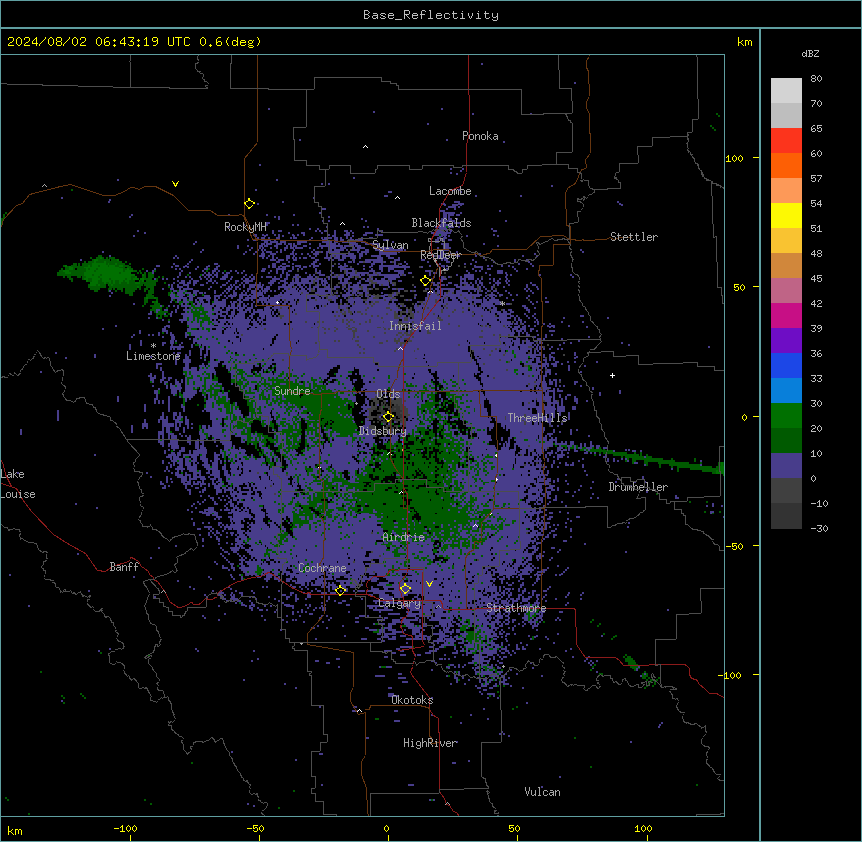Click the Didsbury town label
The width and height of the screenshot is (862, 842).
[x=383, y=431]
